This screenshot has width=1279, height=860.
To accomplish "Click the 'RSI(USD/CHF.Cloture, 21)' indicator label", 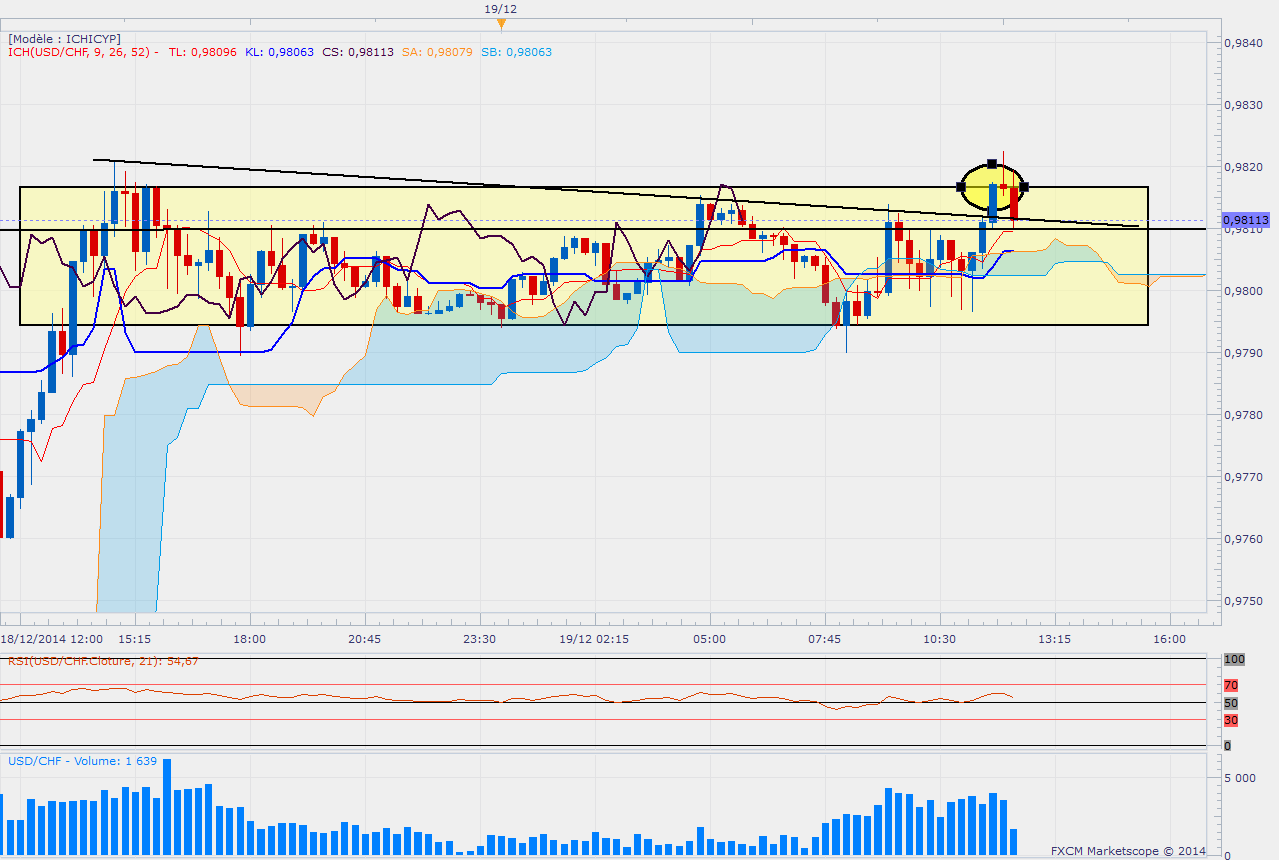I will pyautogui.click(x=85, y=661).
